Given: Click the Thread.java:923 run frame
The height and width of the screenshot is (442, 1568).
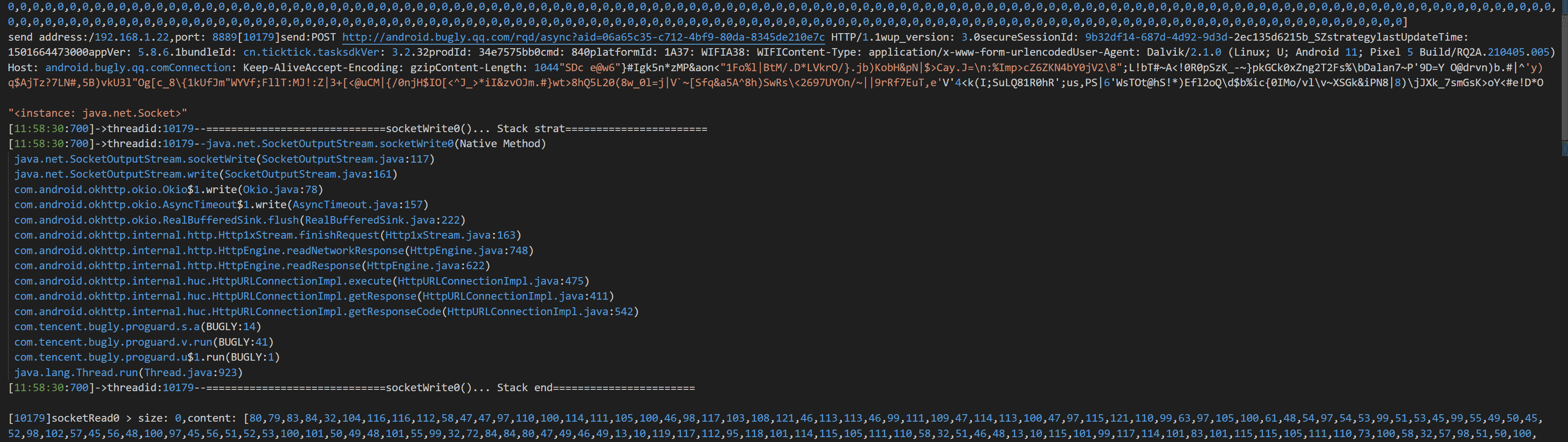Looking at the screenshot, I should 128,373.
